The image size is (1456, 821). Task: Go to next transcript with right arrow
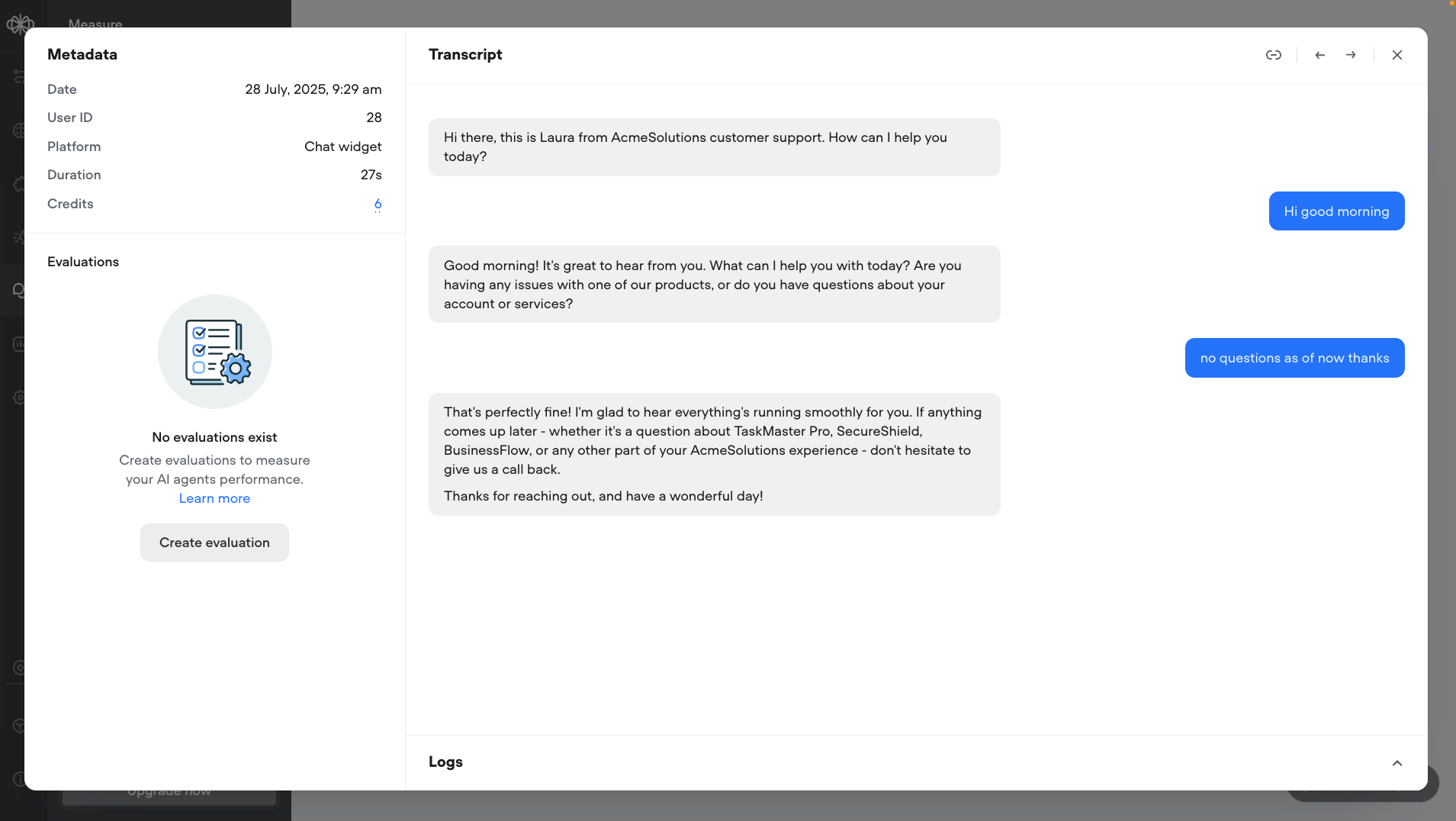(x=1351, y=55)
